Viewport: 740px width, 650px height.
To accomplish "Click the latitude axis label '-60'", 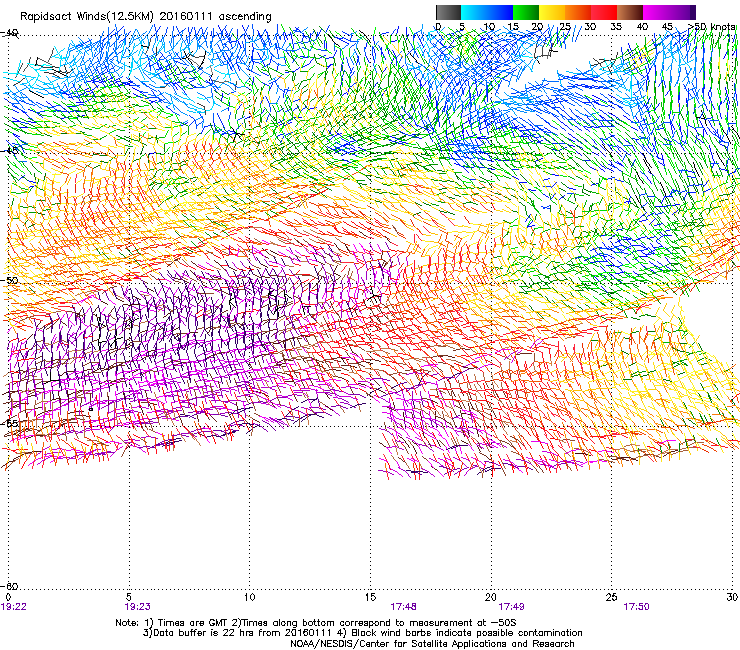I will click(10, 586).
